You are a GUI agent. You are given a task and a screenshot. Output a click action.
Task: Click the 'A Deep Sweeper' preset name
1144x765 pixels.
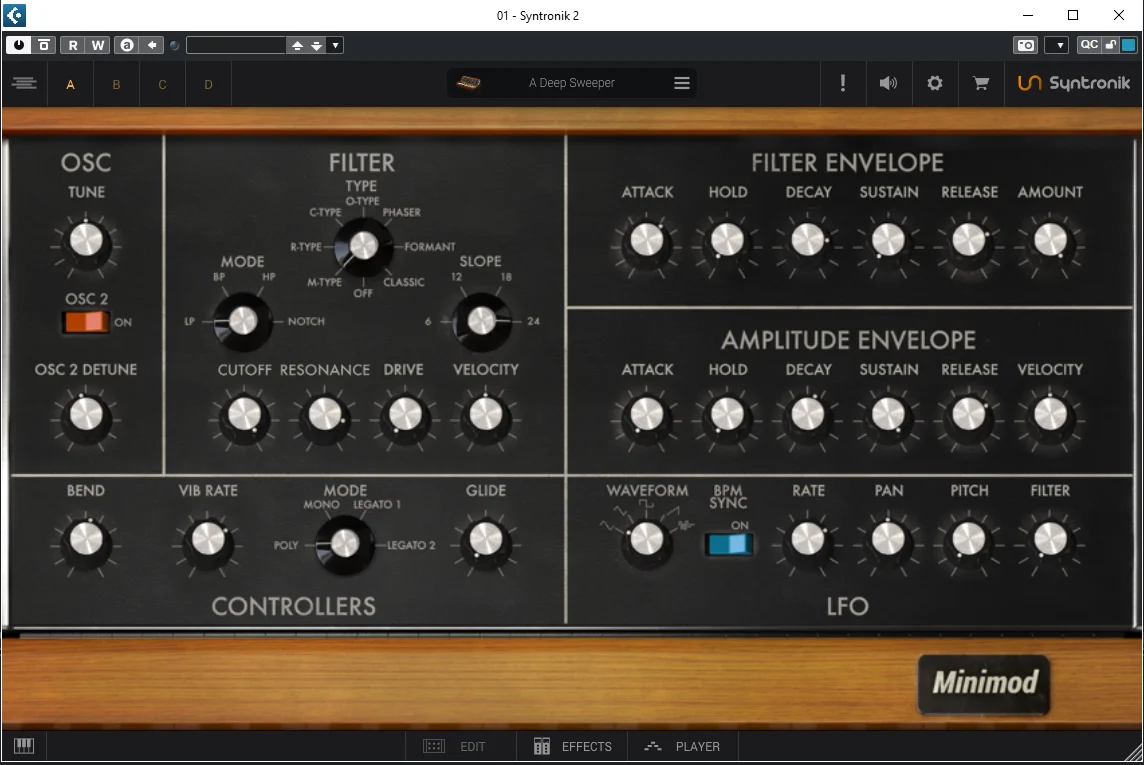[x=572, y=83]
